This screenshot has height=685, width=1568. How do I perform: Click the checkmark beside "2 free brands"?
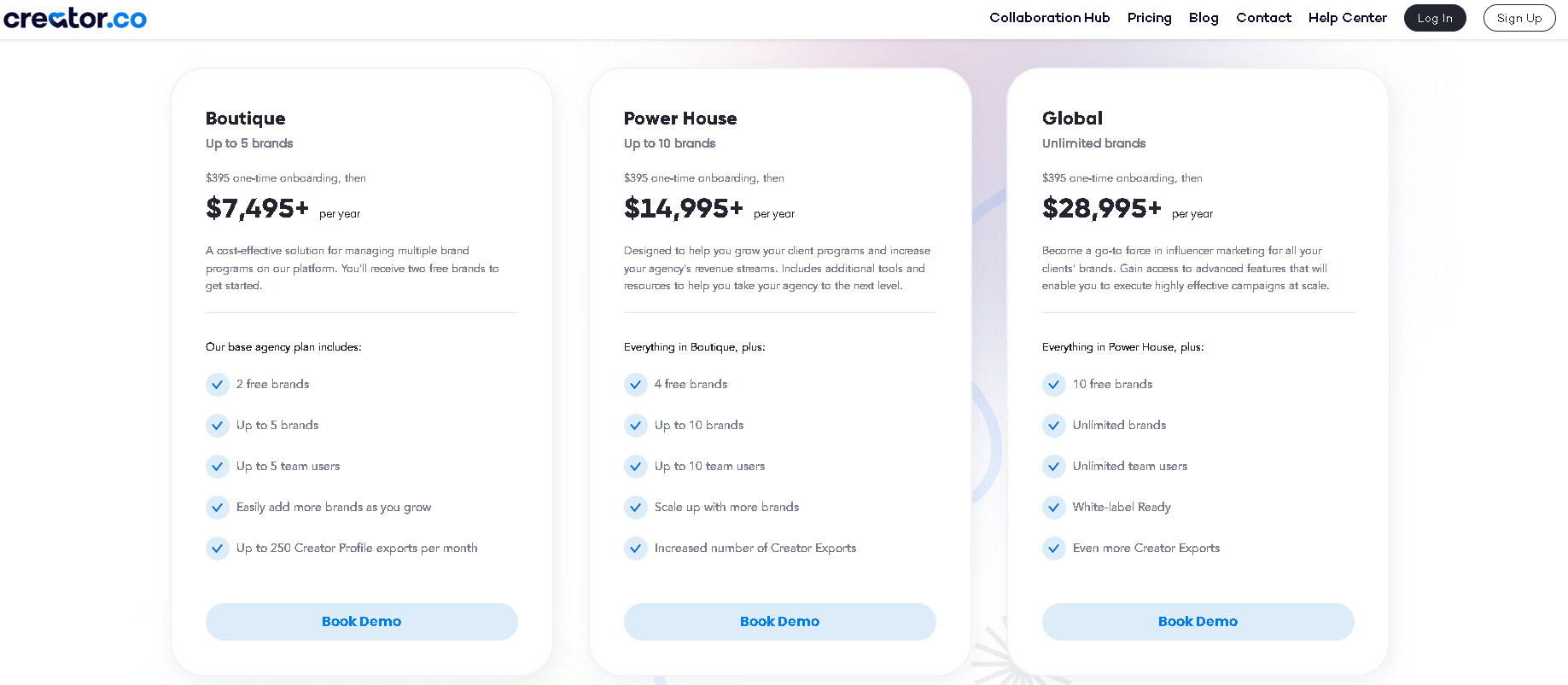[218, 385]
